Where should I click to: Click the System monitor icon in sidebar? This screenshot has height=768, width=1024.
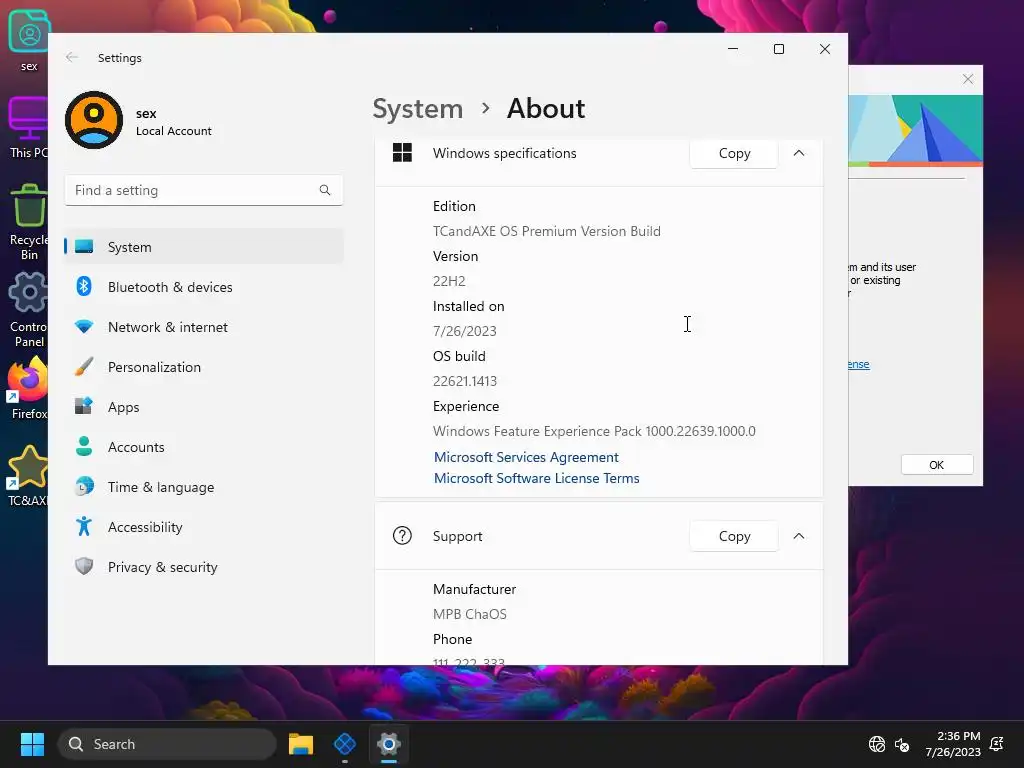pyautogui.click(x=84, y=246)
